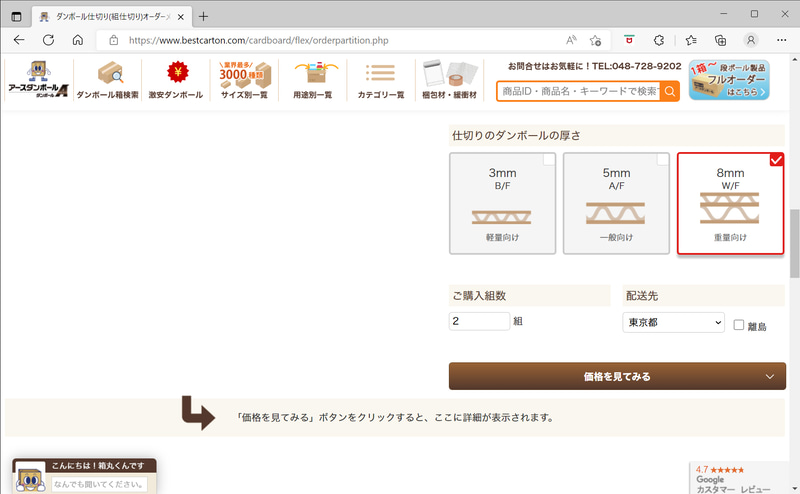
Task: Open browser settings ellipsis menu
Action: pos(781,40)
